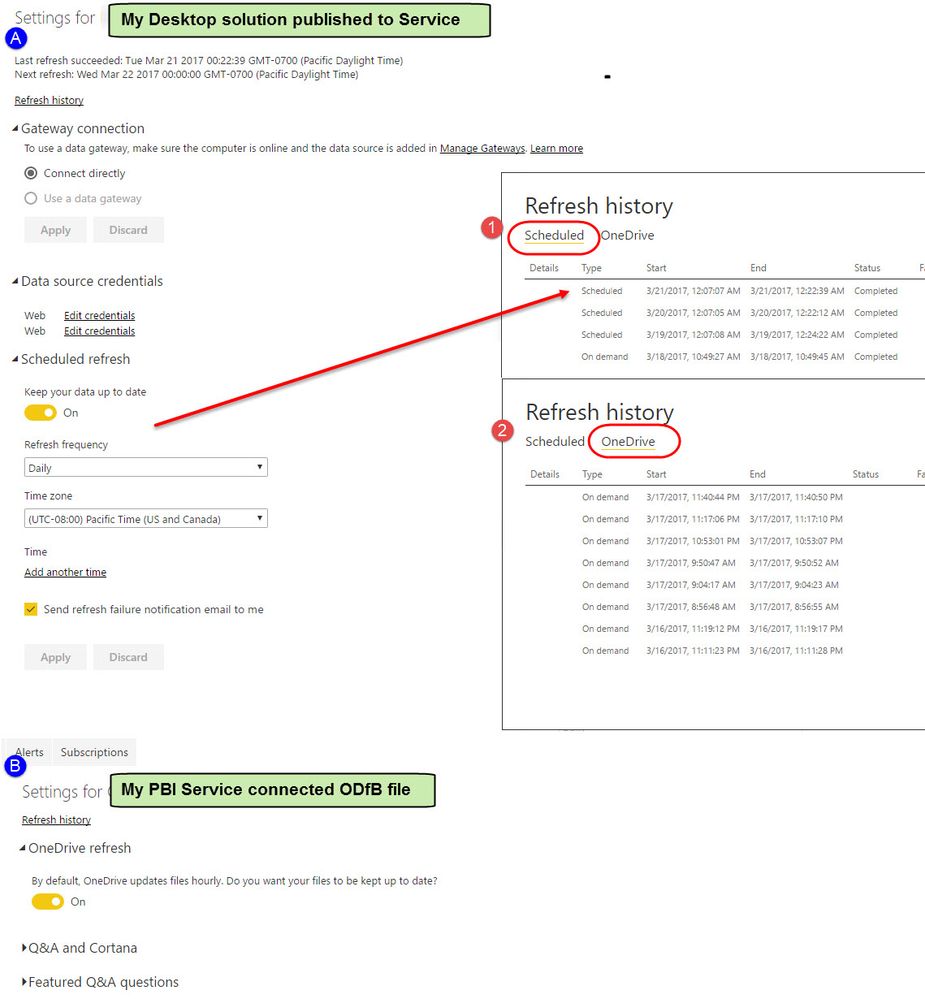
Task: Open the Subscriptions tab
Action: 94,752
